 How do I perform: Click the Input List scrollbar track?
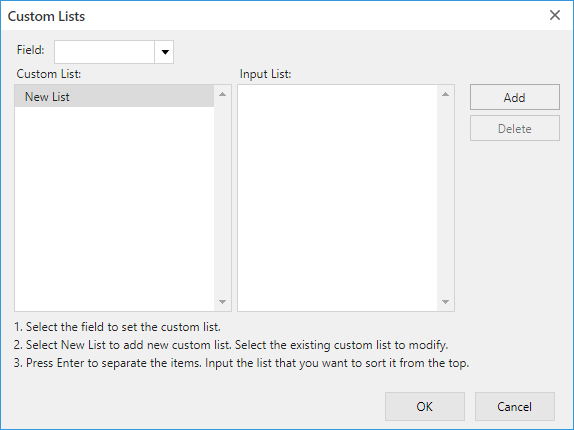(446, 198)
